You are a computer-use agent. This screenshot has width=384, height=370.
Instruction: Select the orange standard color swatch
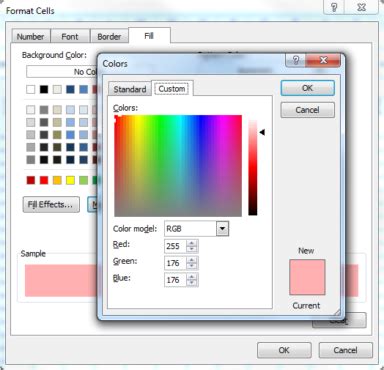(x=57, y=180)
